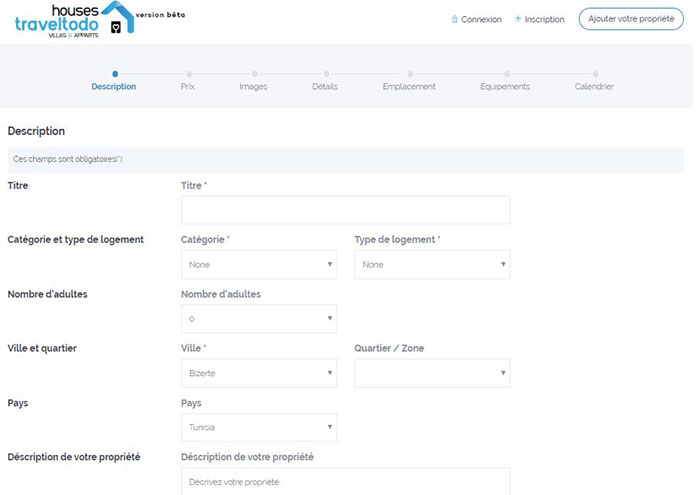
Task: Click the plus icon beside Inscription
Action: (517, 19)
